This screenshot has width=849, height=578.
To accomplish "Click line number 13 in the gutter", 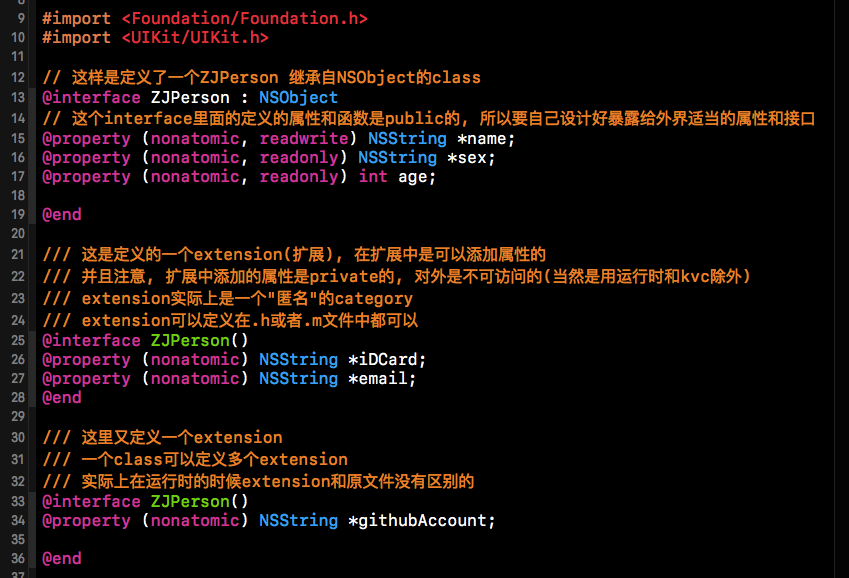I will click(x=18, y=98).
